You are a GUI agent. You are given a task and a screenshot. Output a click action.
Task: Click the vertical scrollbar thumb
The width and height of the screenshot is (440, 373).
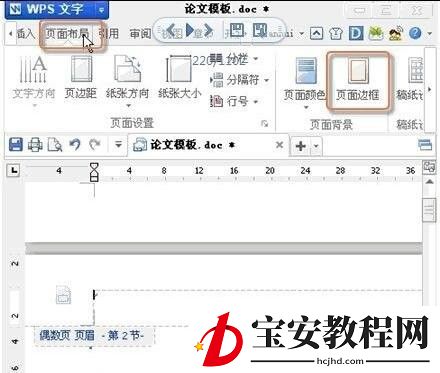[x=429, y=210]
